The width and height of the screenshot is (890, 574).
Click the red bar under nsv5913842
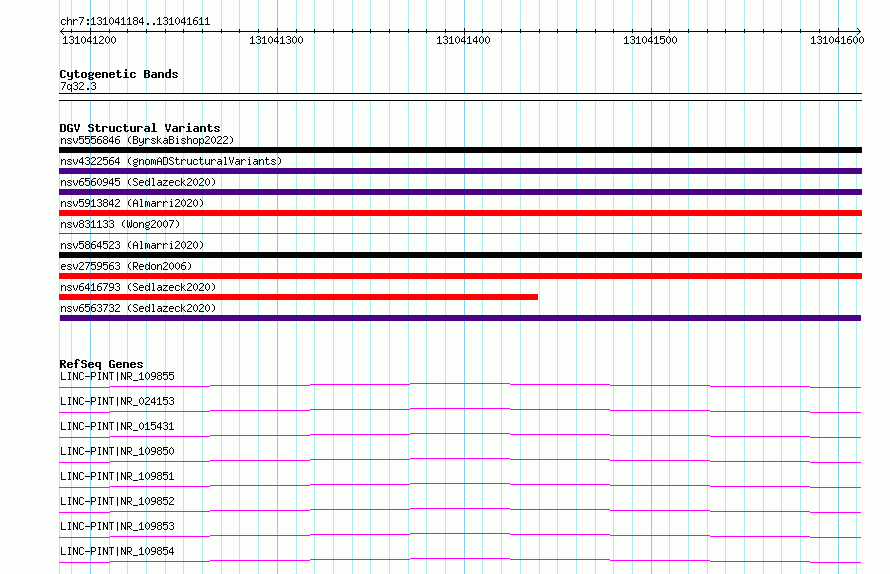[460, 213]
